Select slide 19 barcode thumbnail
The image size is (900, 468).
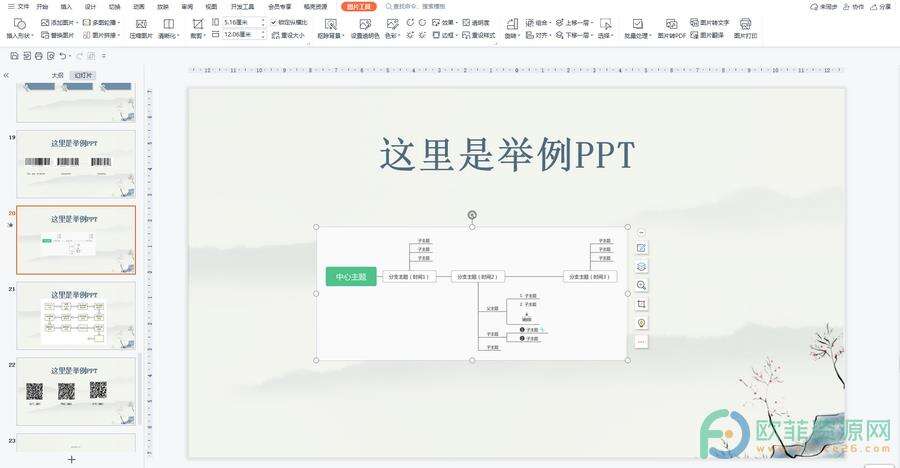coord(76,164)
